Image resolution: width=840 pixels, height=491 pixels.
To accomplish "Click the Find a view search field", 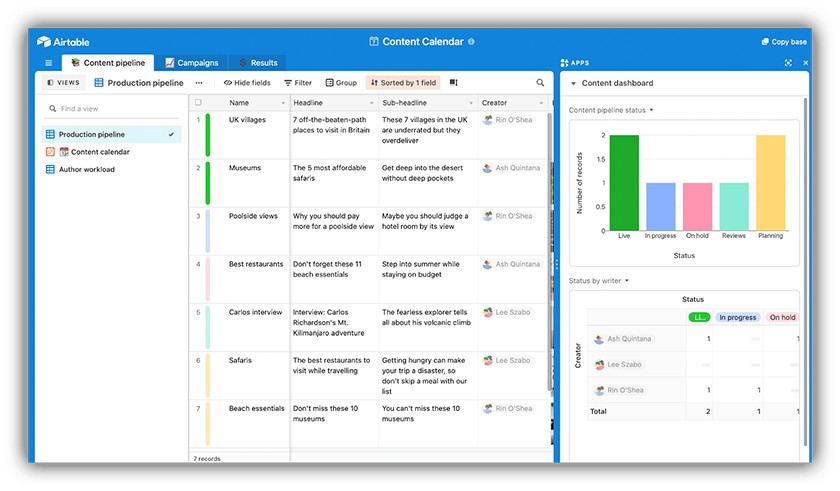I will pos(112,109).
